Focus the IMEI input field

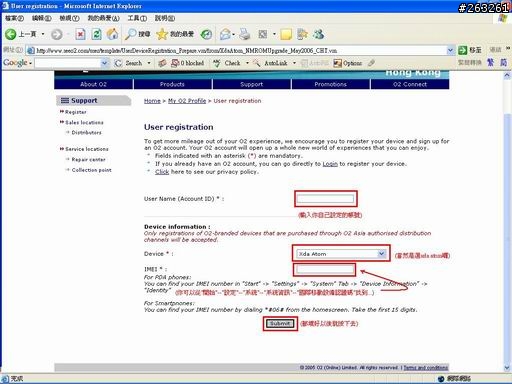[325, 269]
